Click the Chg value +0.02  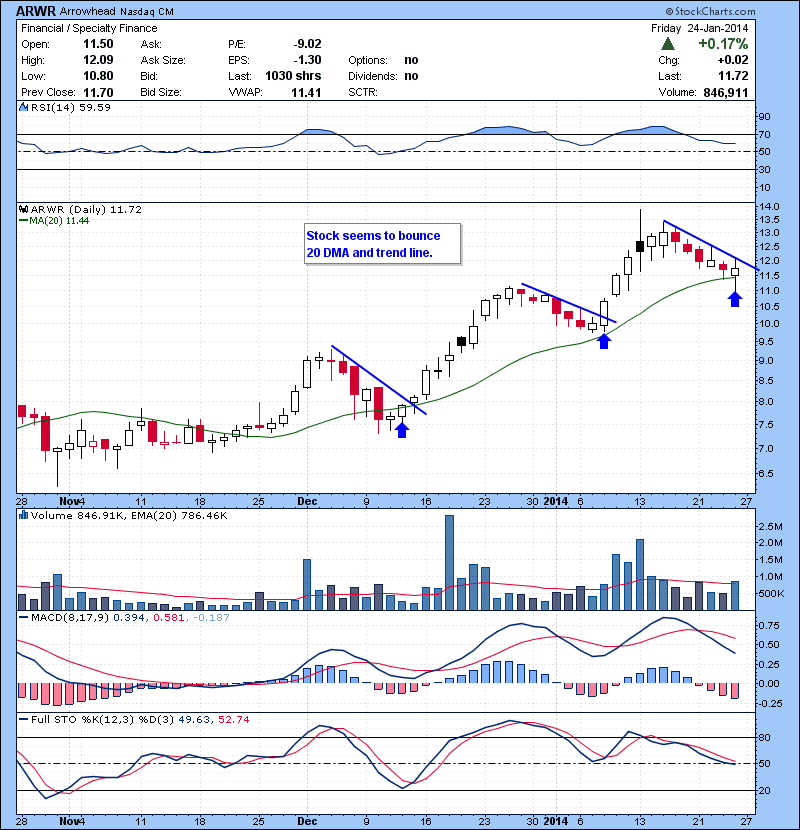(733, 60)
